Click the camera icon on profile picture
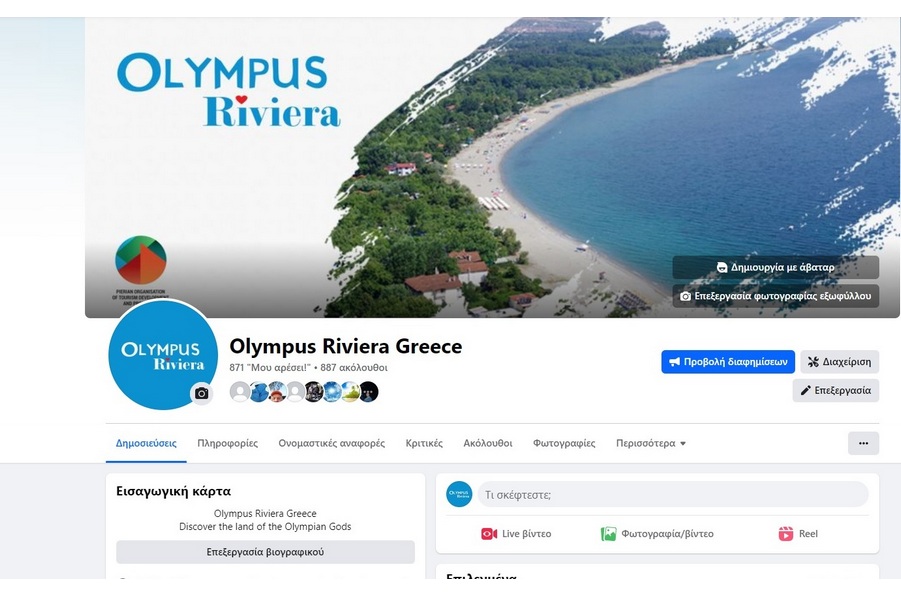 tap(202, 393)
